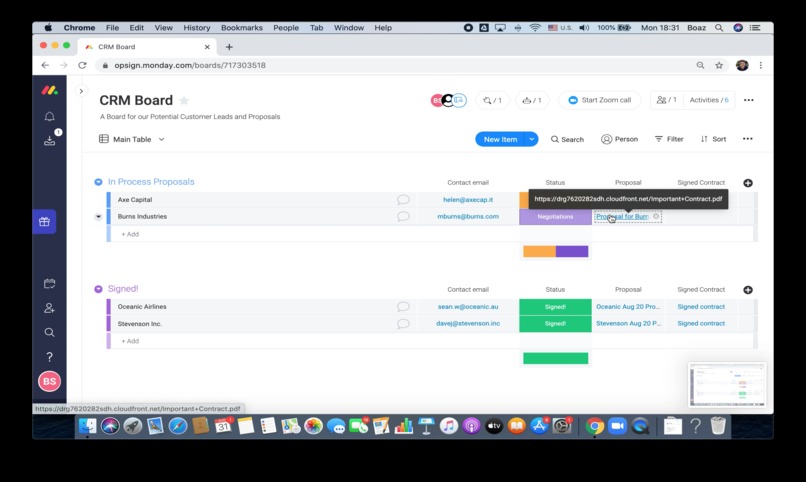Click the board members avatars
The width and height of the screenshot is (806, 482).
pyautogui.click(x=448, y=100)
